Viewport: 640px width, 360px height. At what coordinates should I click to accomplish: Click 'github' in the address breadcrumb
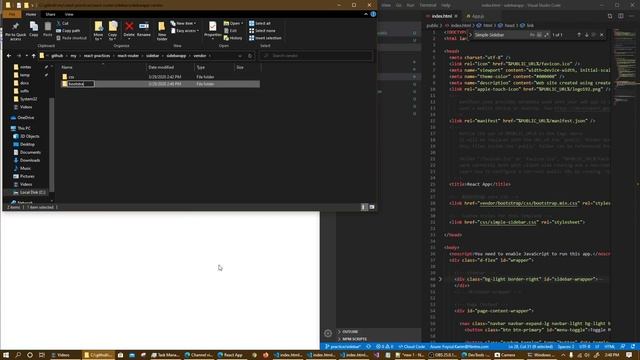(57, 56)
